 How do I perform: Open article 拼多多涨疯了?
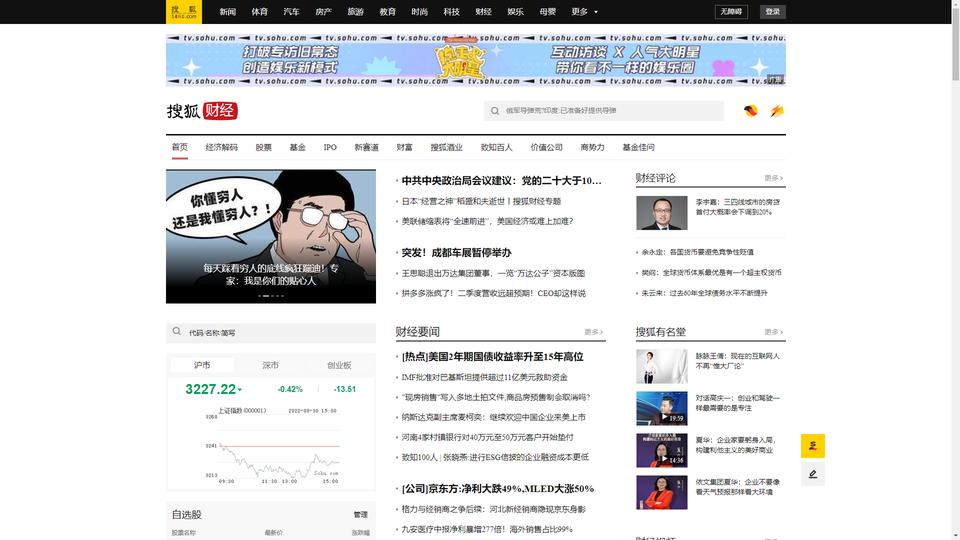tap(493, 293)
